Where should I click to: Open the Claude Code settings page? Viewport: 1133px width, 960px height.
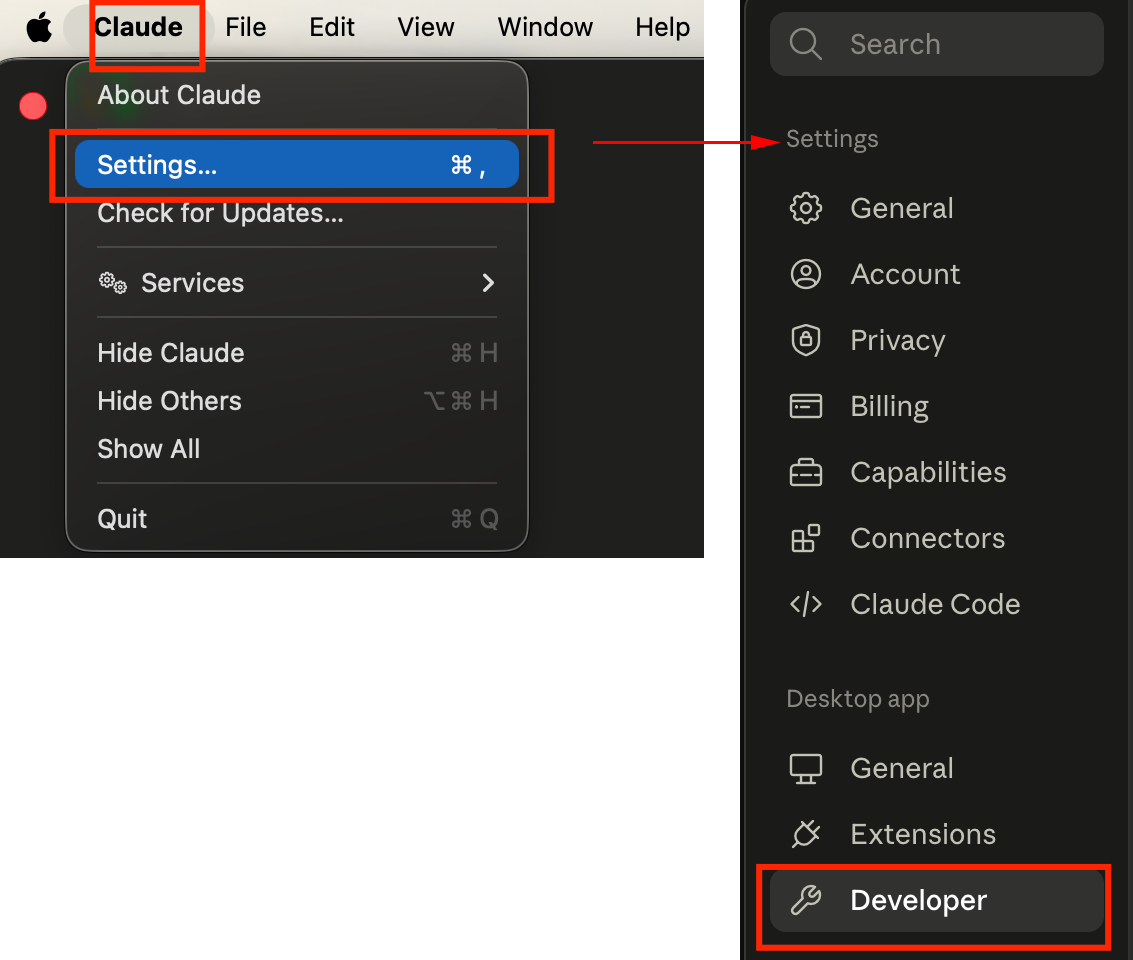[x=936, y=604]
